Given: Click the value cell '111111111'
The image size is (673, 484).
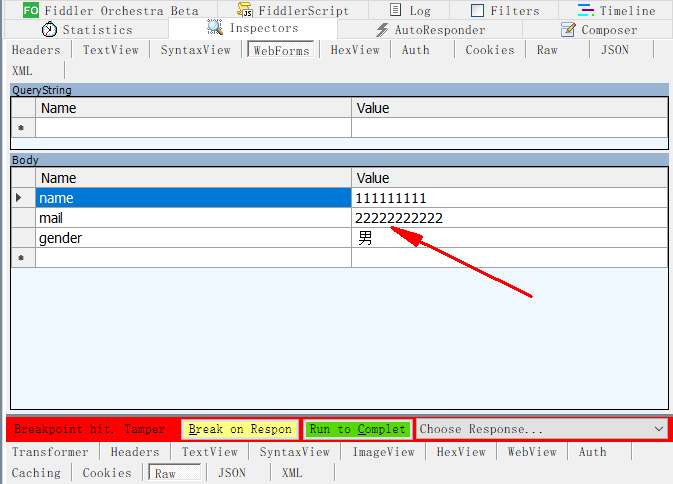Looking at the screenshot, I should (x=509, y=198).
